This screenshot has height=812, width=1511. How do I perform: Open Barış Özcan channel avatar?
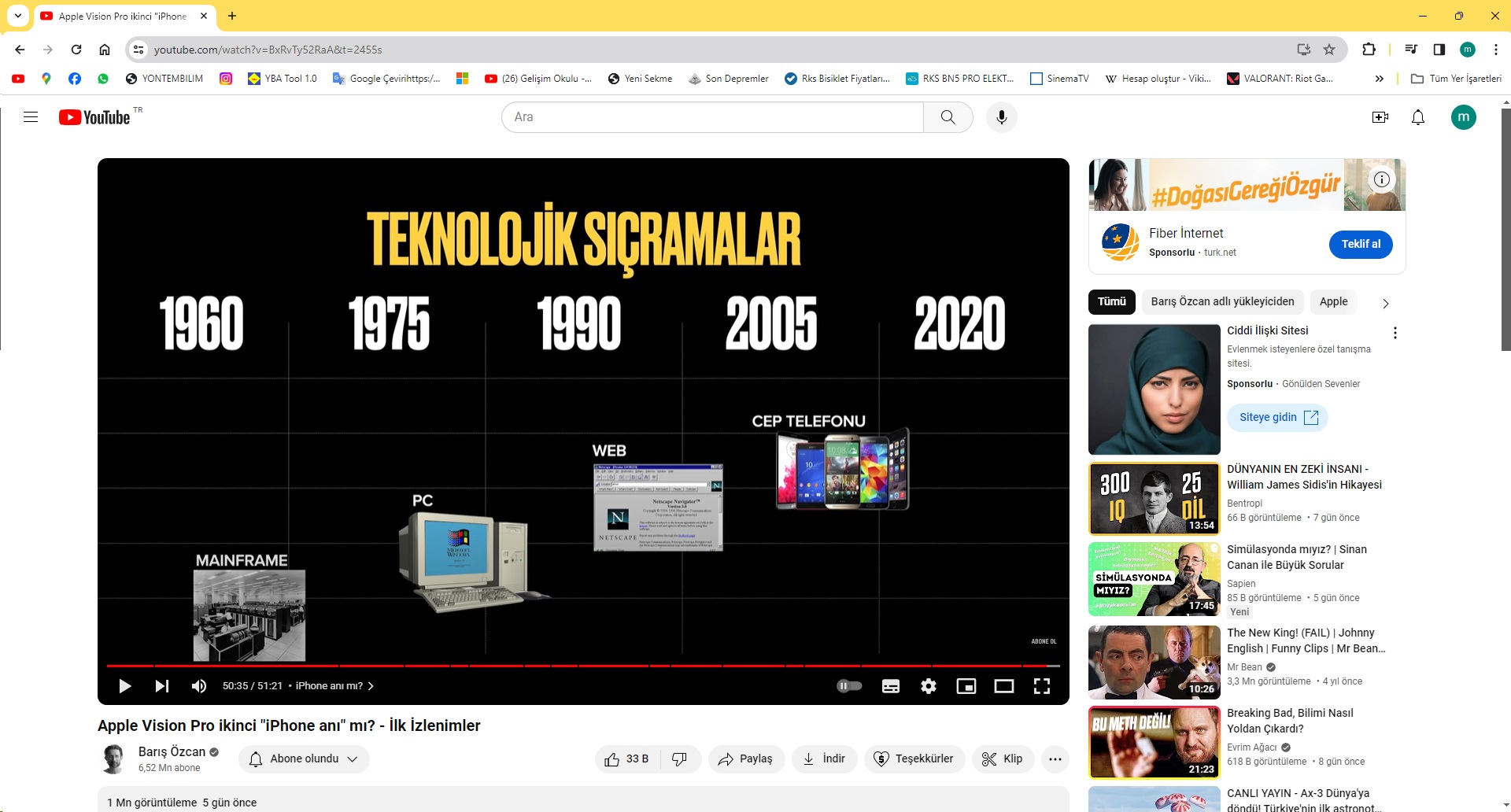point(113,759)
